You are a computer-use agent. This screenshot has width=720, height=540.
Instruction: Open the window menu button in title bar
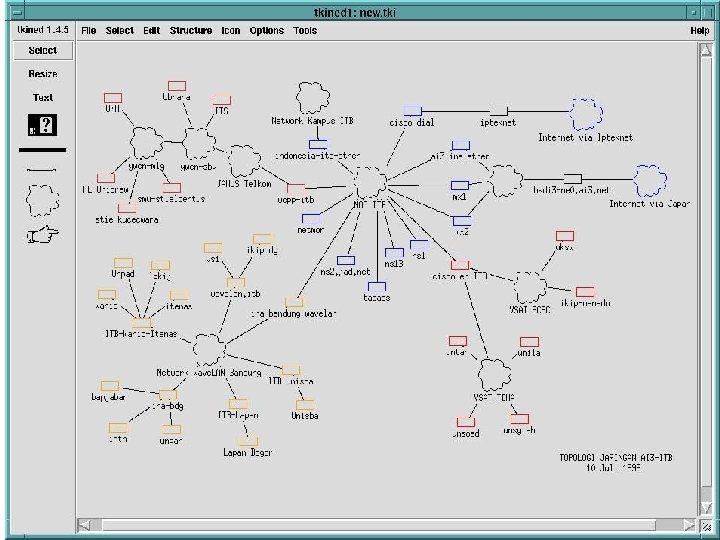(15, 12)
